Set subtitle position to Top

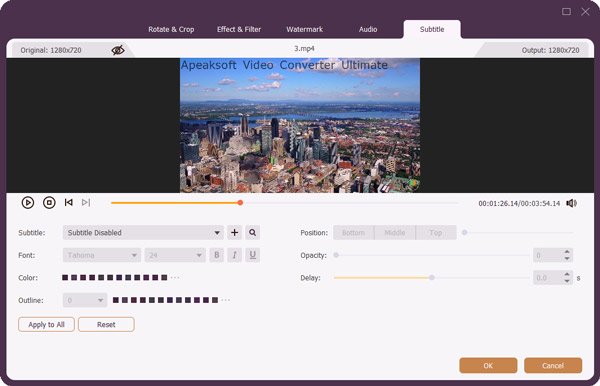point(436,233)
